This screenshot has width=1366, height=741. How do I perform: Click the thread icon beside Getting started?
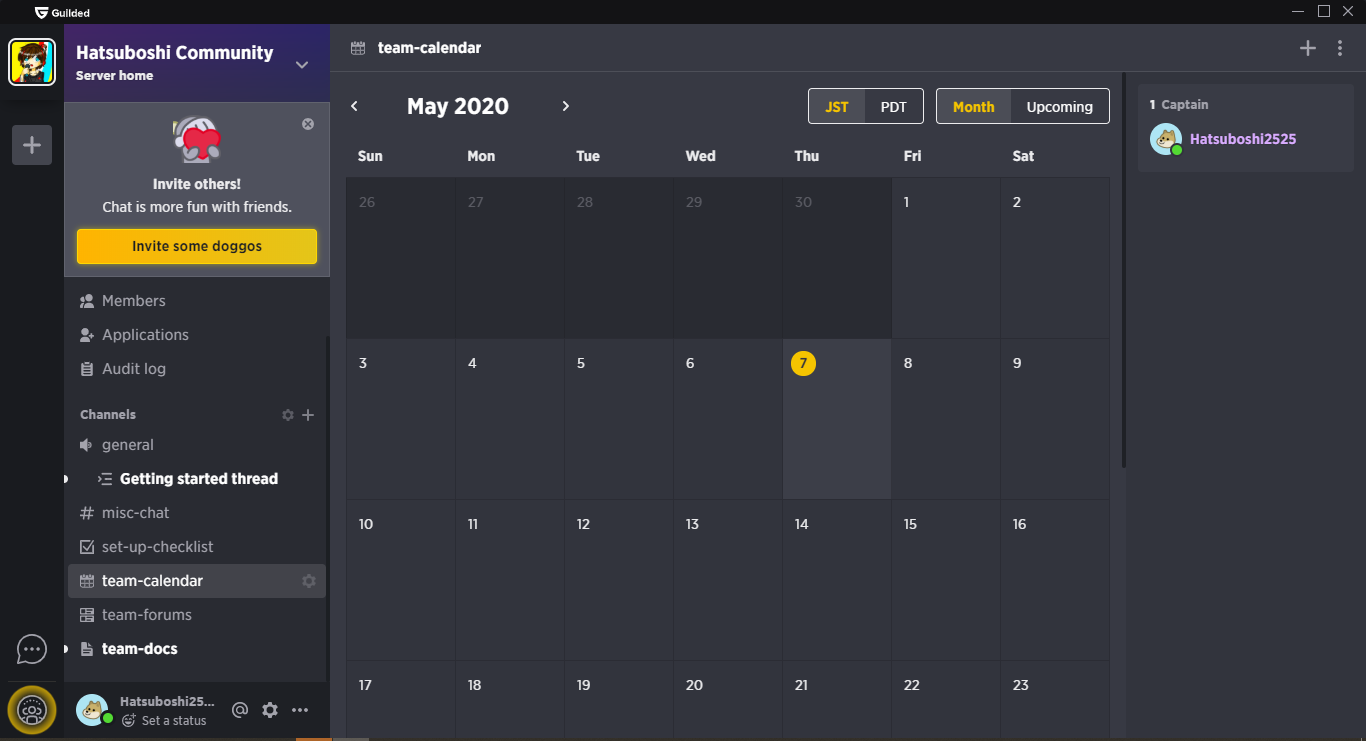(104, 479)
